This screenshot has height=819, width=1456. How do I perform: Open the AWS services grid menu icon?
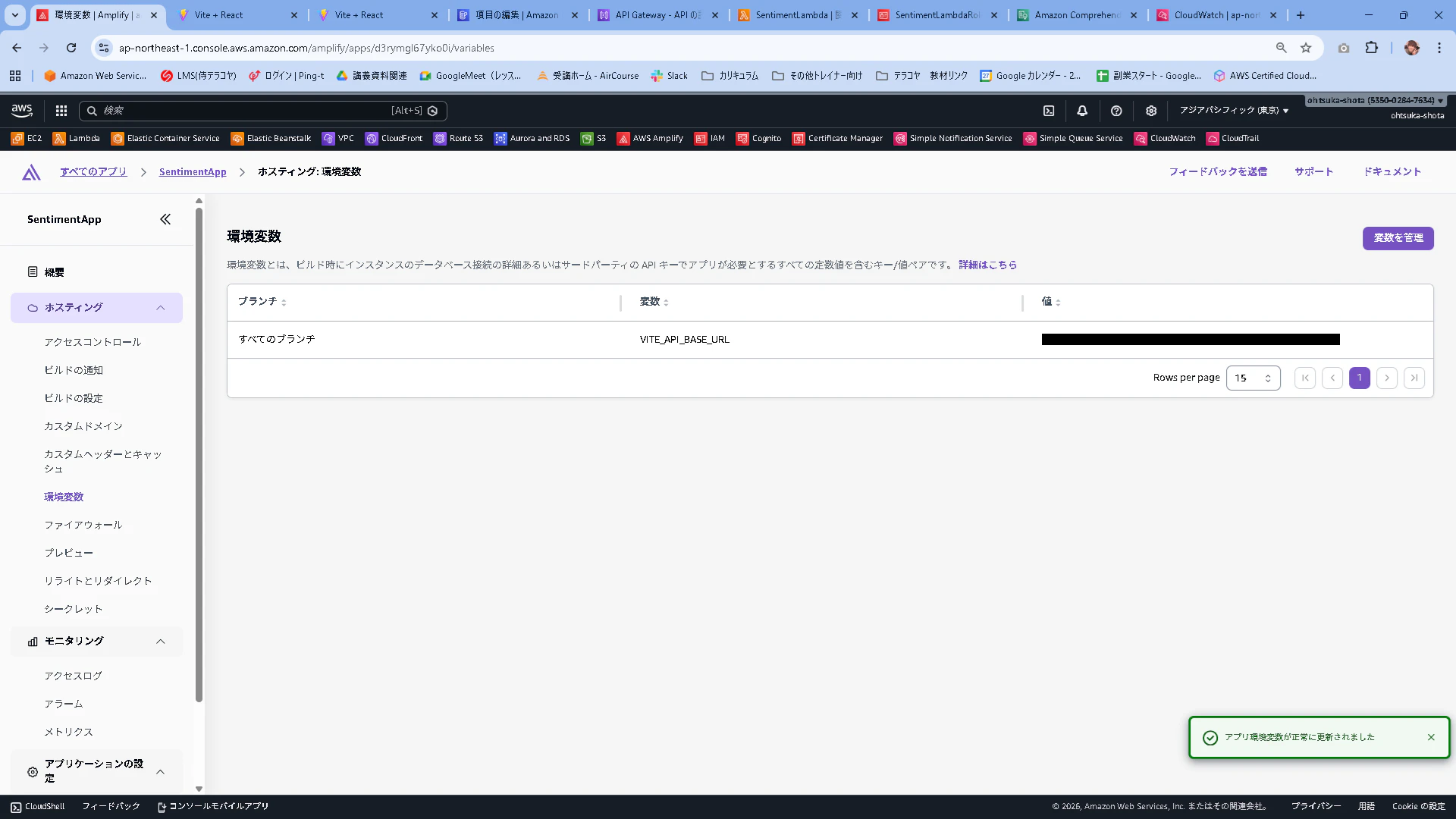click(x=61, y=111)
